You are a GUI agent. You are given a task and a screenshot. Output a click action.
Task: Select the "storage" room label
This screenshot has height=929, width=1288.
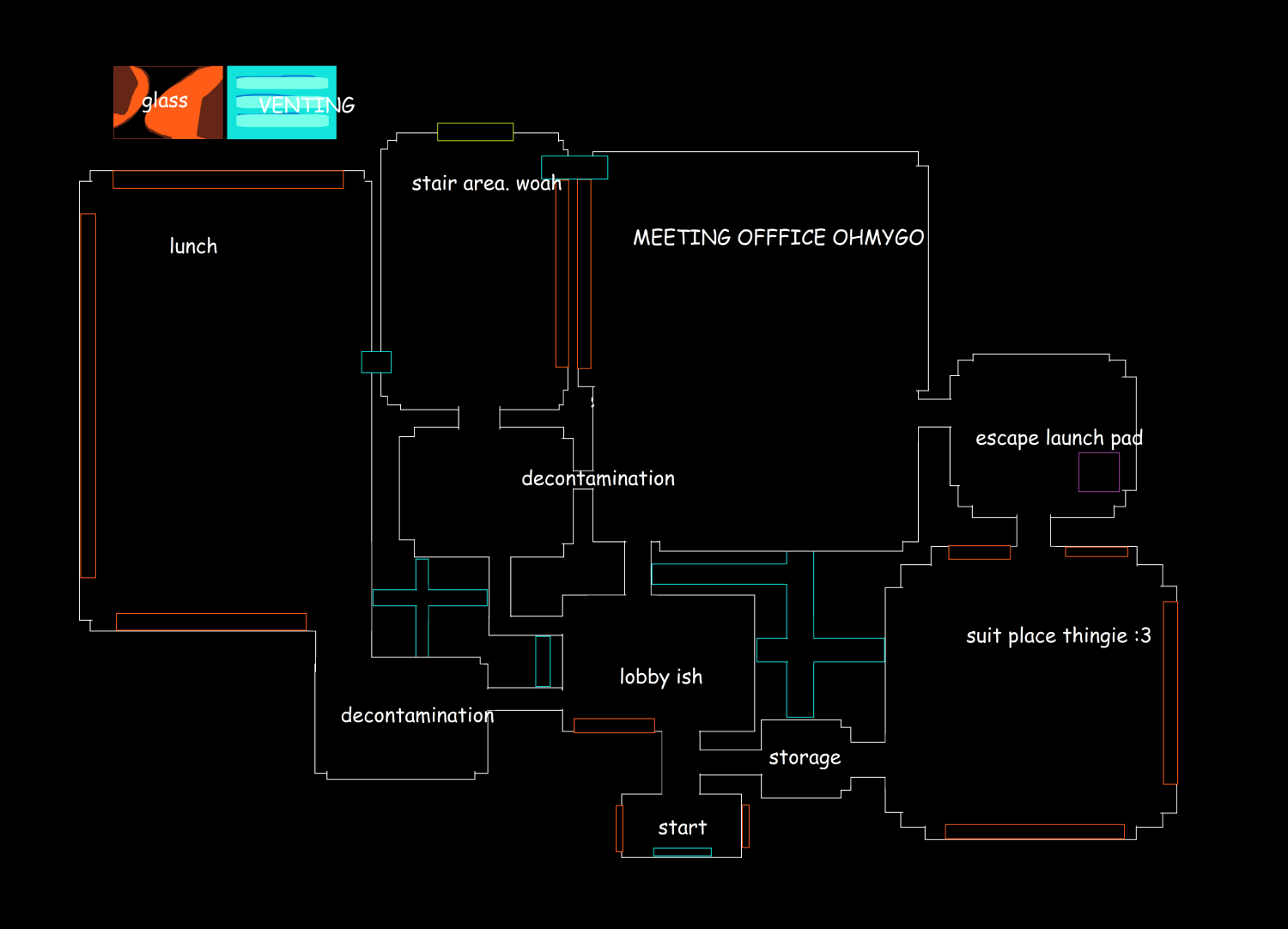pyautogui.click(x=805, y=757)
